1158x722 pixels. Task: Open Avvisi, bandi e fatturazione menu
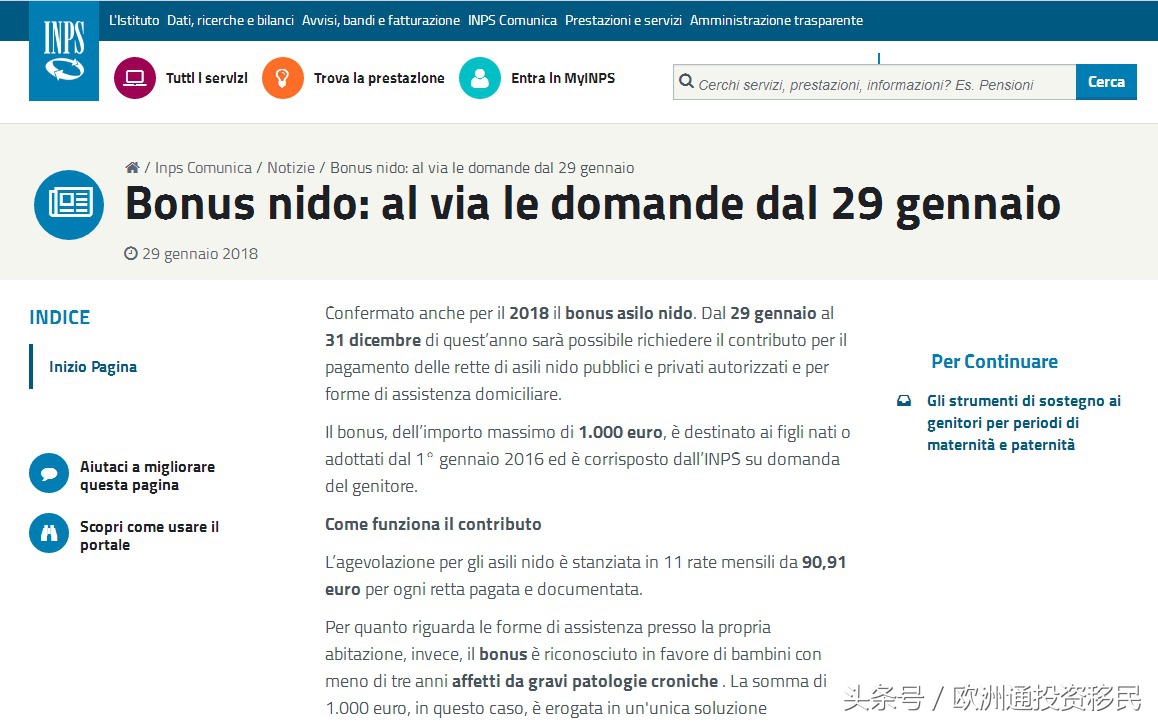click(x=381, y=20)
